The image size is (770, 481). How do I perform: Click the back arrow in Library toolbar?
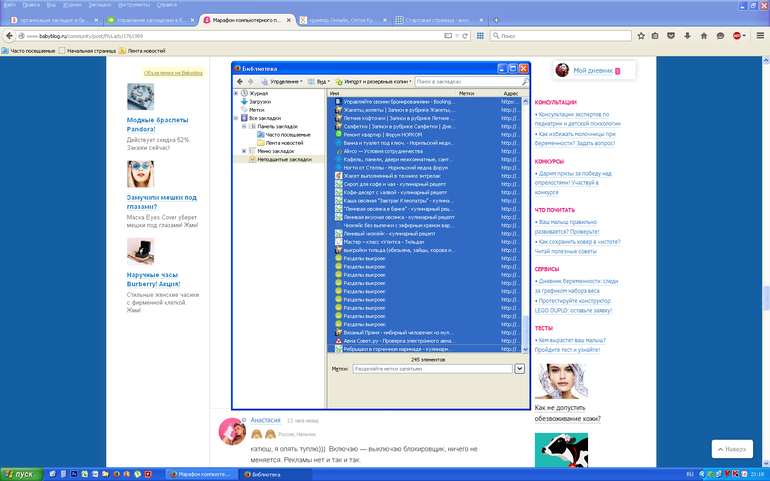tap(239, 81)
